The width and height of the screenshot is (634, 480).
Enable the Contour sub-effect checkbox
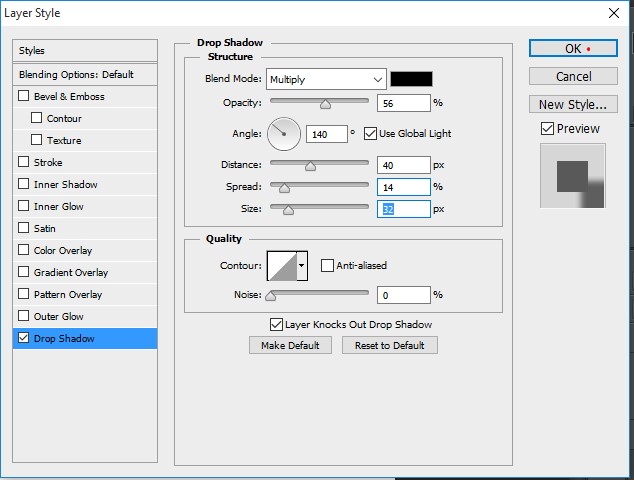[36, 118]
